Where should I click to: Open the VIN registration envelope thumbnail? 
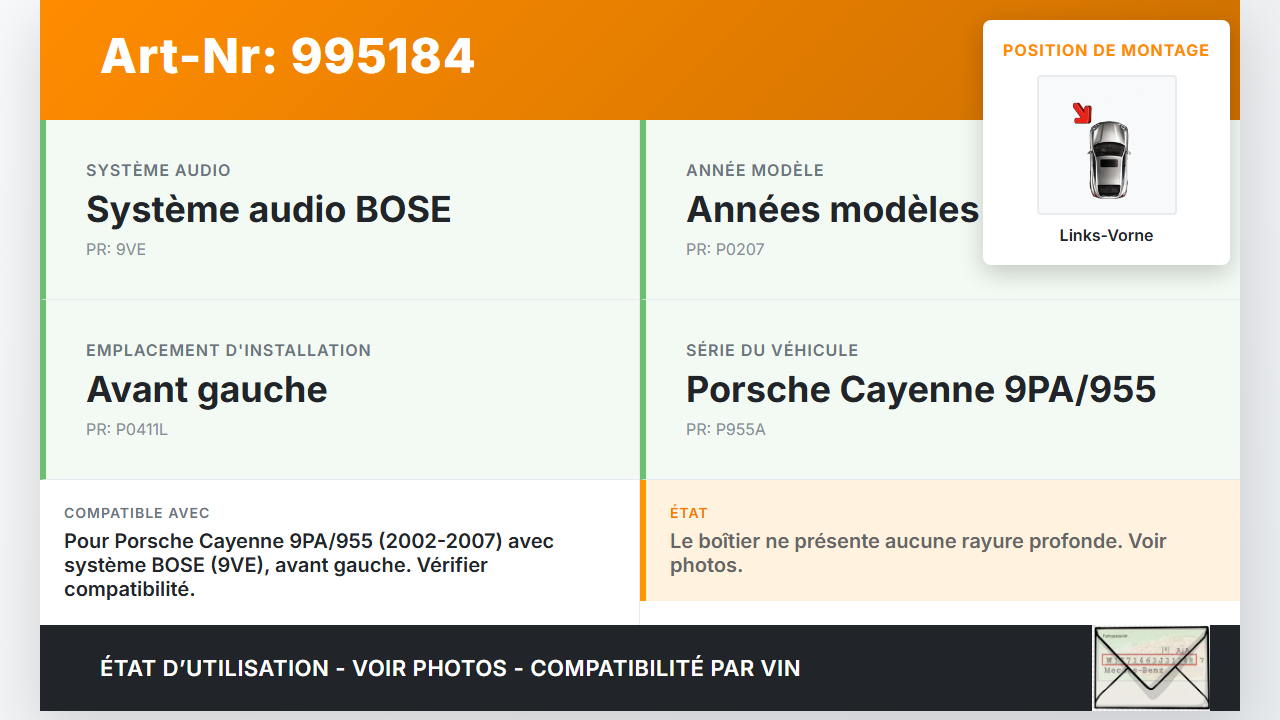point(1151,667)
